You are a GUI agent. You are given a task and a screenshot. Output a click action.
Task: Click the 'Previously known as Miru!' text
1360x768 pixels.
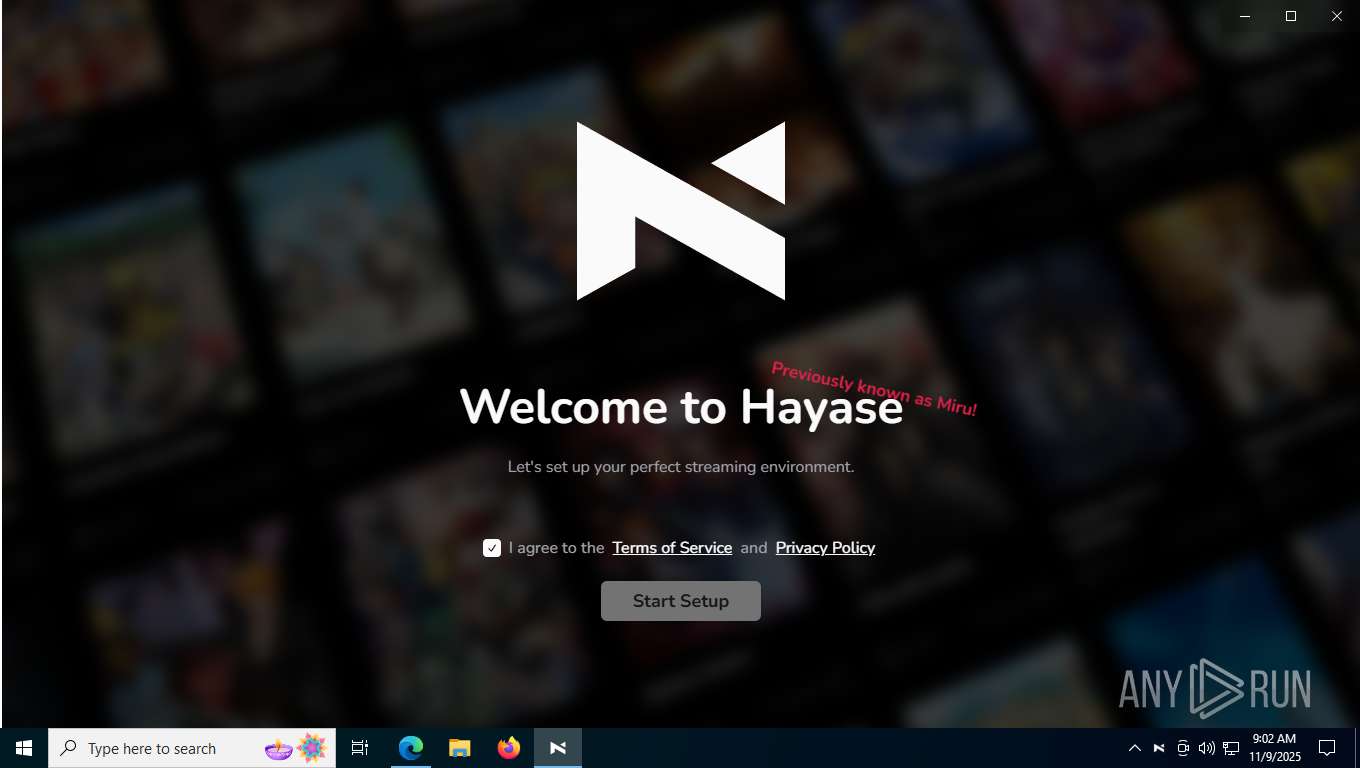click(874, 389)
